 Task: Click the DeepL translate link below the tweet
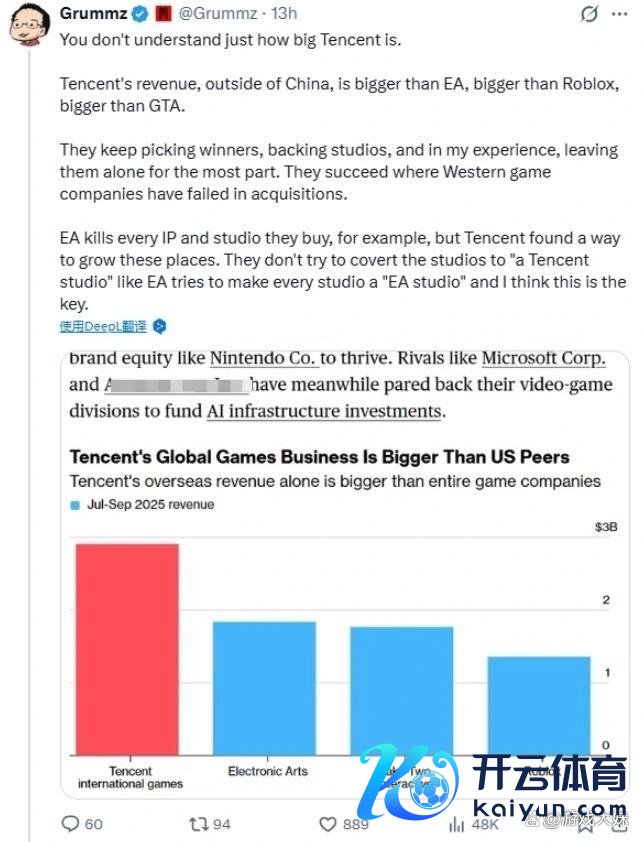pos(103,326)
